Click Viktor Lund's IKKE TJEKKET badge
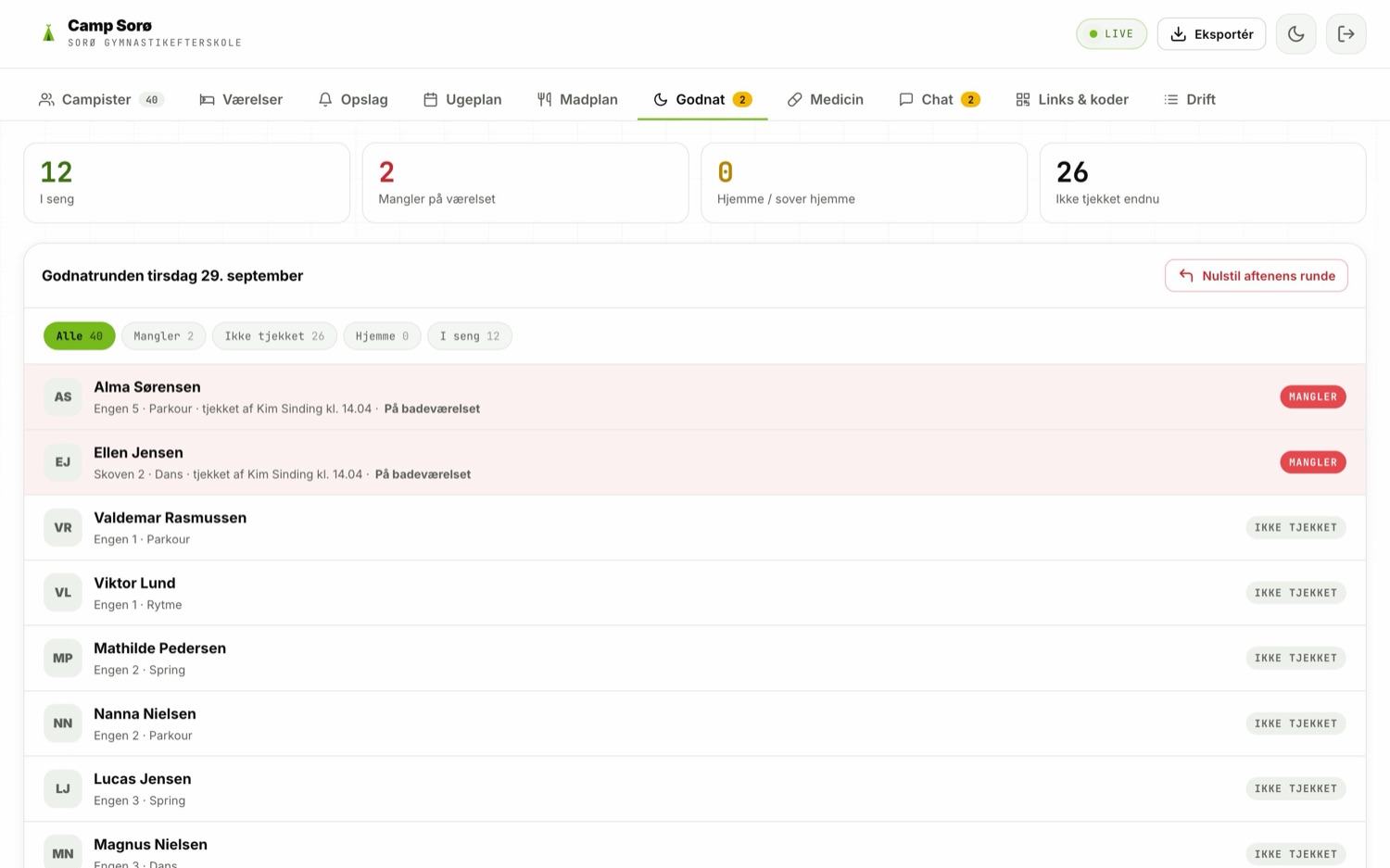The height and width of the screenshot is (868, 1390). tap(1295, 593)
